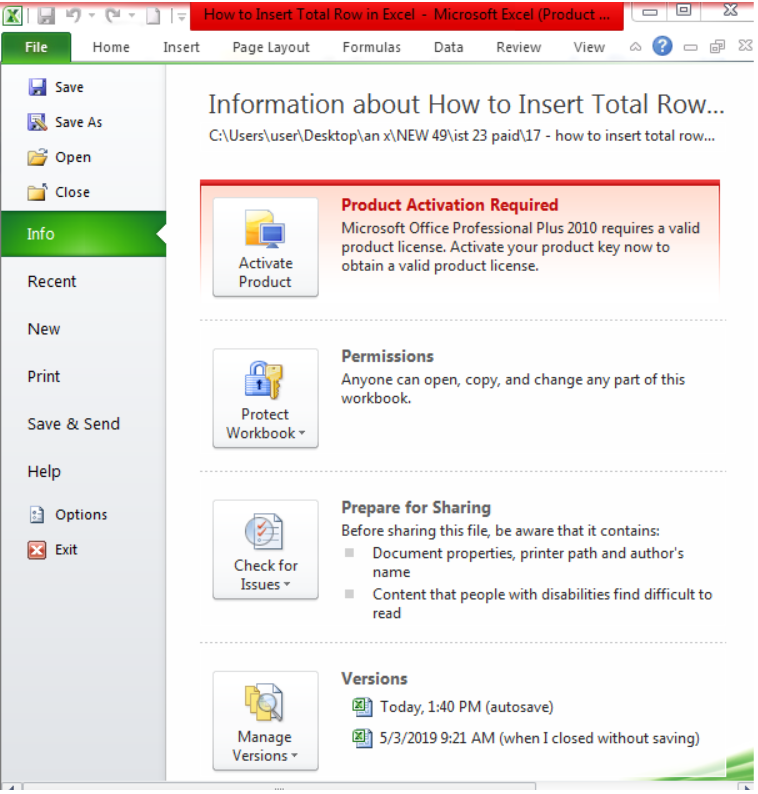Click Save As in Backstage menu
The image size is (758, 794).
click(65, 122)
